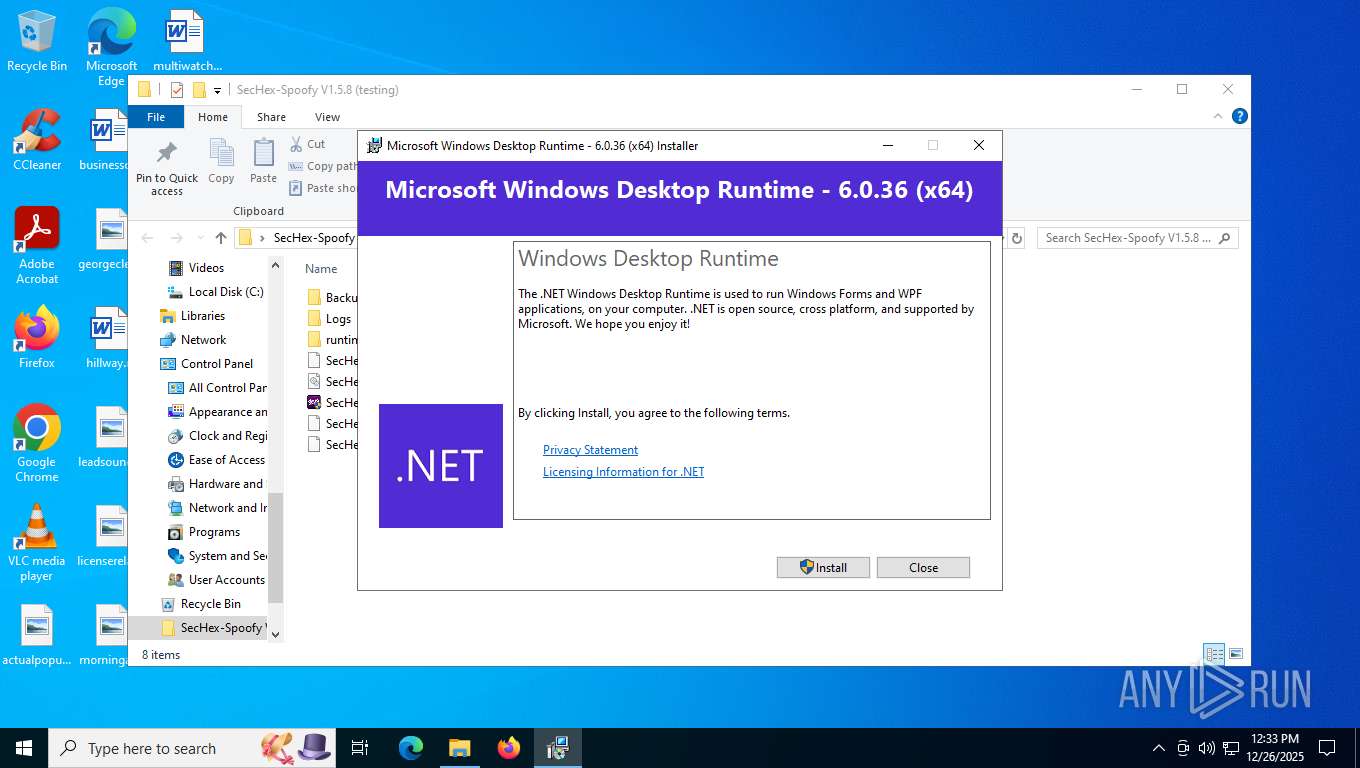Click the Windows Start button
Screen dimensions: 1360x768
pos(24,748)
